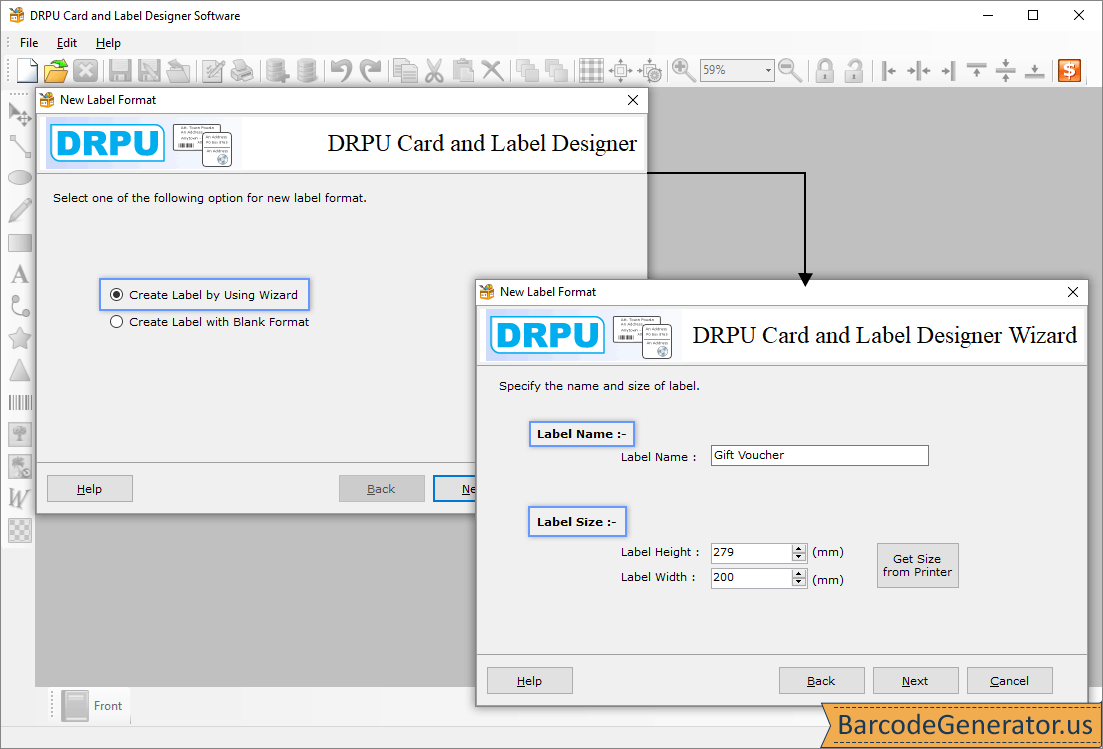Click the Label Name text field
This screenshot has height=749, width=1103.
point(820,455)
